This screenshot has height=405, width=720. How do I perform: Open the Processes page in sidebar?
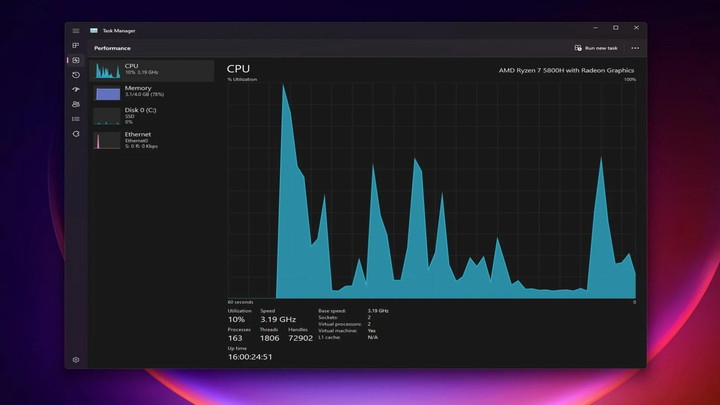click(76, 46)
